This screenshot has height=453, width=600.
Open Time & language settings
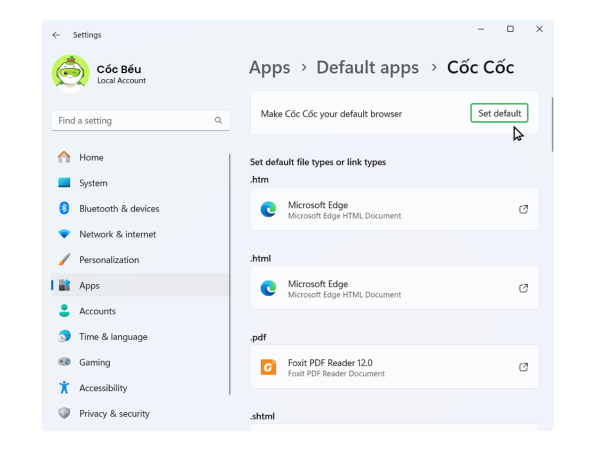[x=140, y=337]
